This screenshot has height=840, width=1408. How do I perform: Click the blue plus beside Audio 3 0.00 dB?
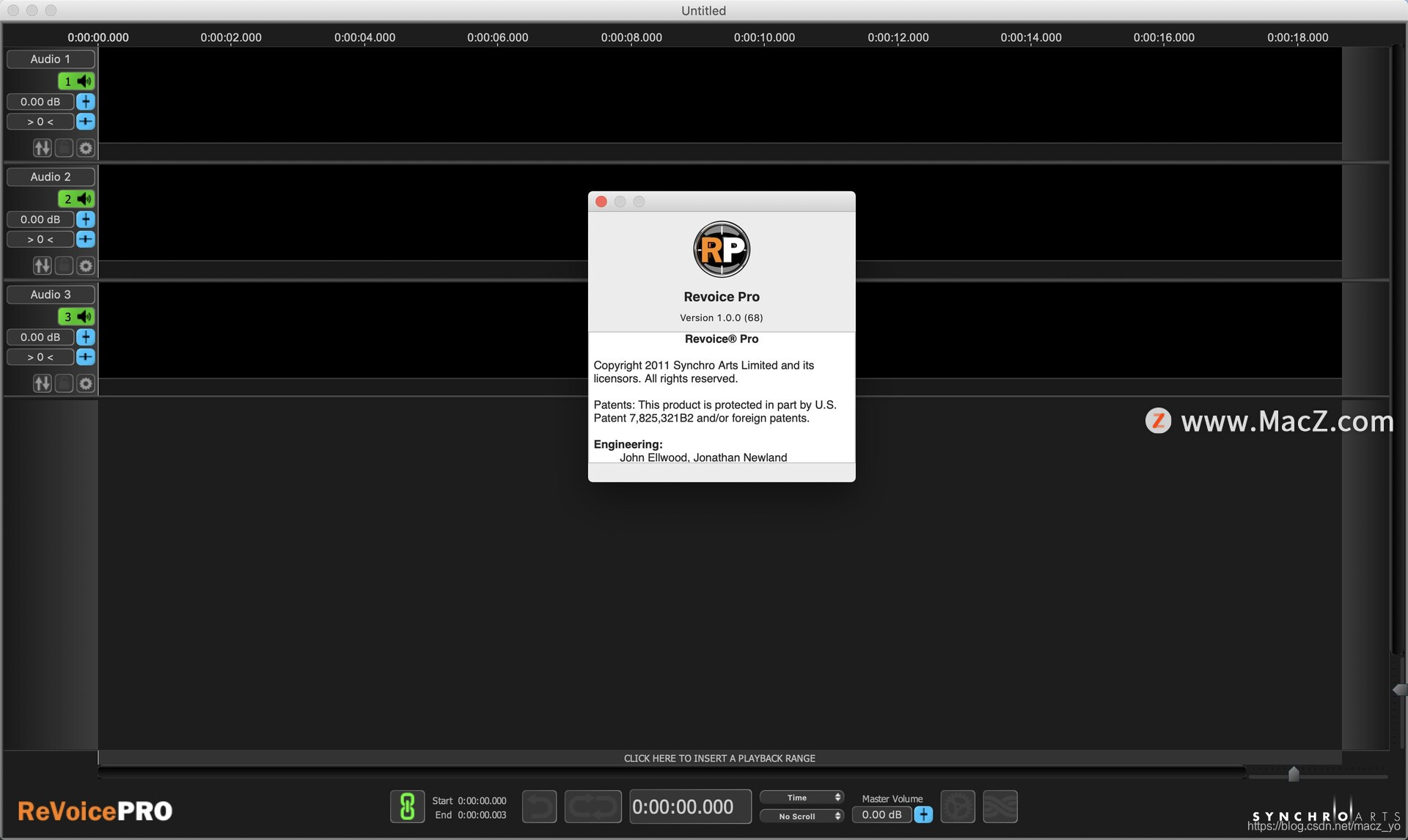pyautogui.click(x=86, y=337)
